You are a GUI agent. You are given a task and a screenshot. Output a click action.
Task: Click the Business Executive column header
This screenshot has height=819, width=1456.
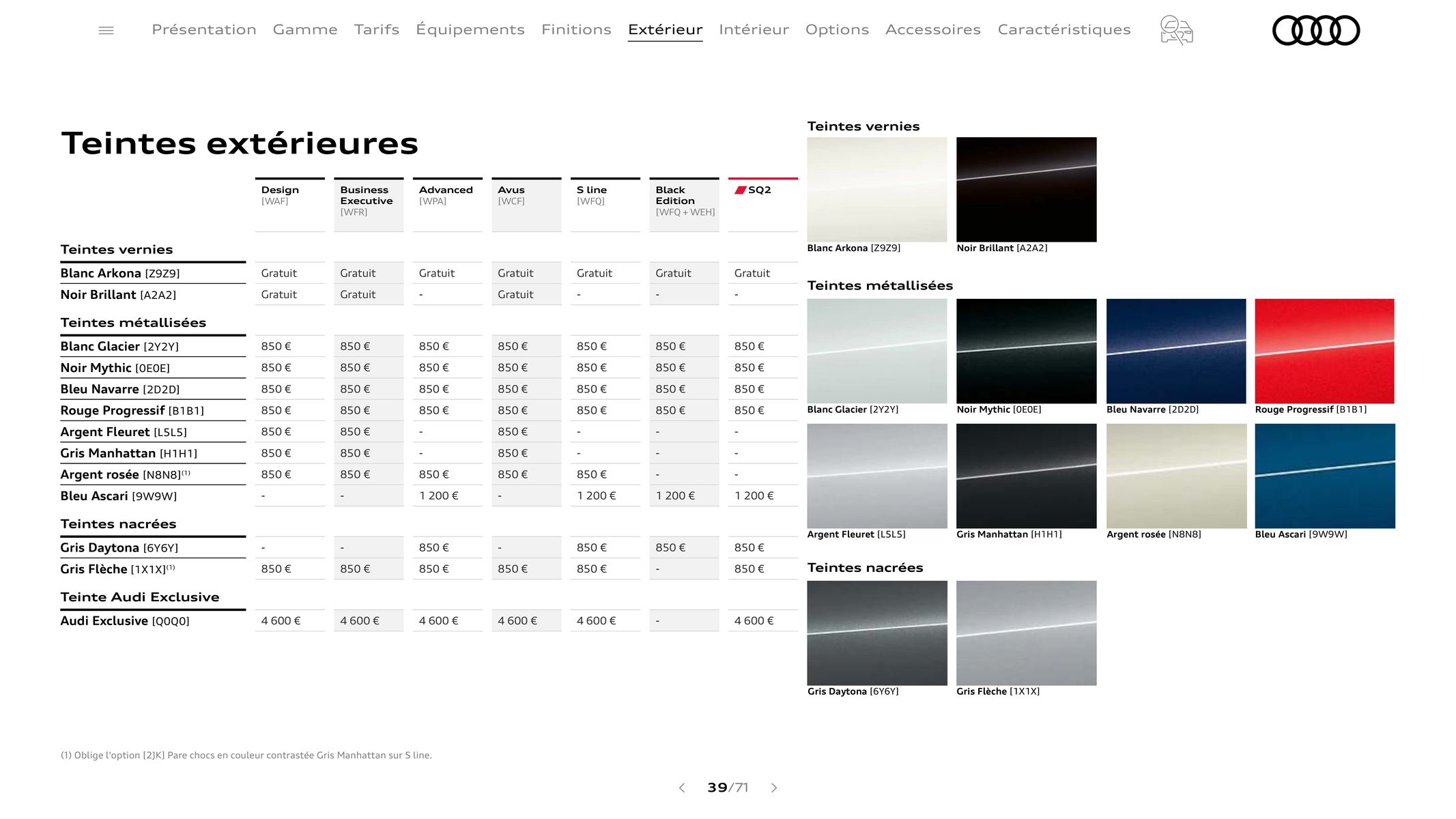coord(369,205)
